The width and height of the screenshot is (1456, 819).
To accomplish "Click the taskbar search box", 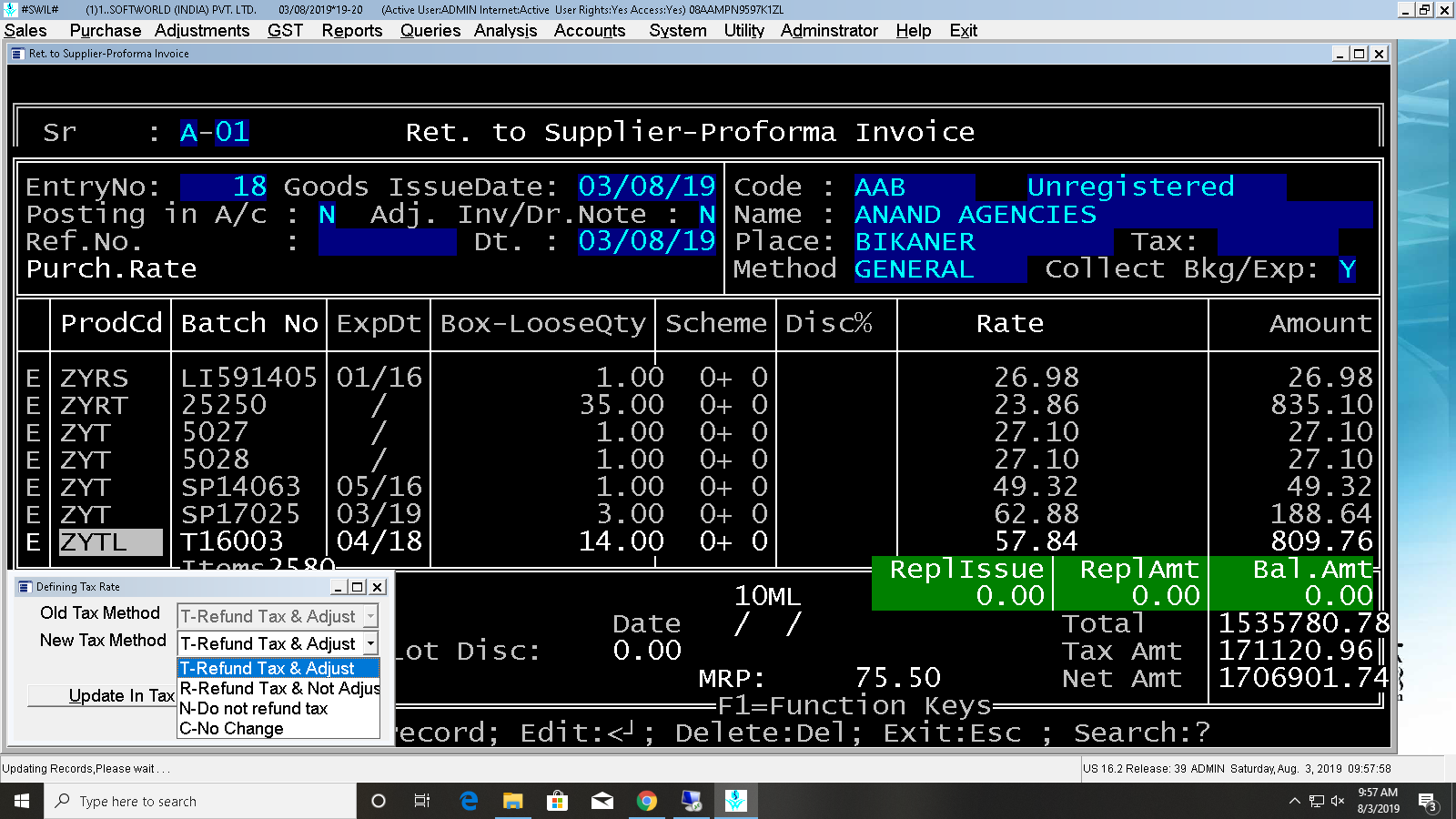I will click(200, 801).
